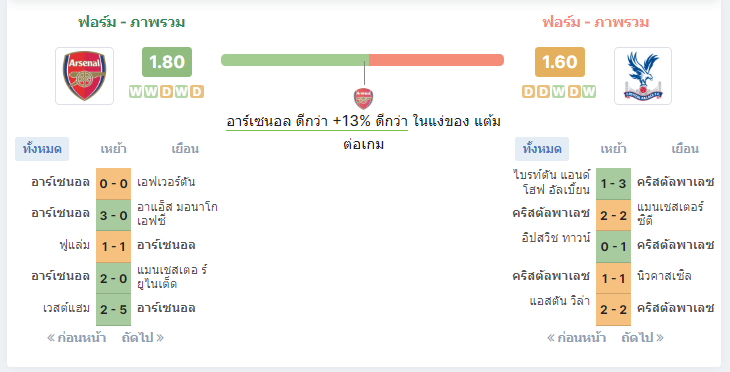Image resolution: width=730 pixels, height=372 pixels.
Task: Select Arsenal's เยือน (away) tab
Action: click(x=185, y=149)
